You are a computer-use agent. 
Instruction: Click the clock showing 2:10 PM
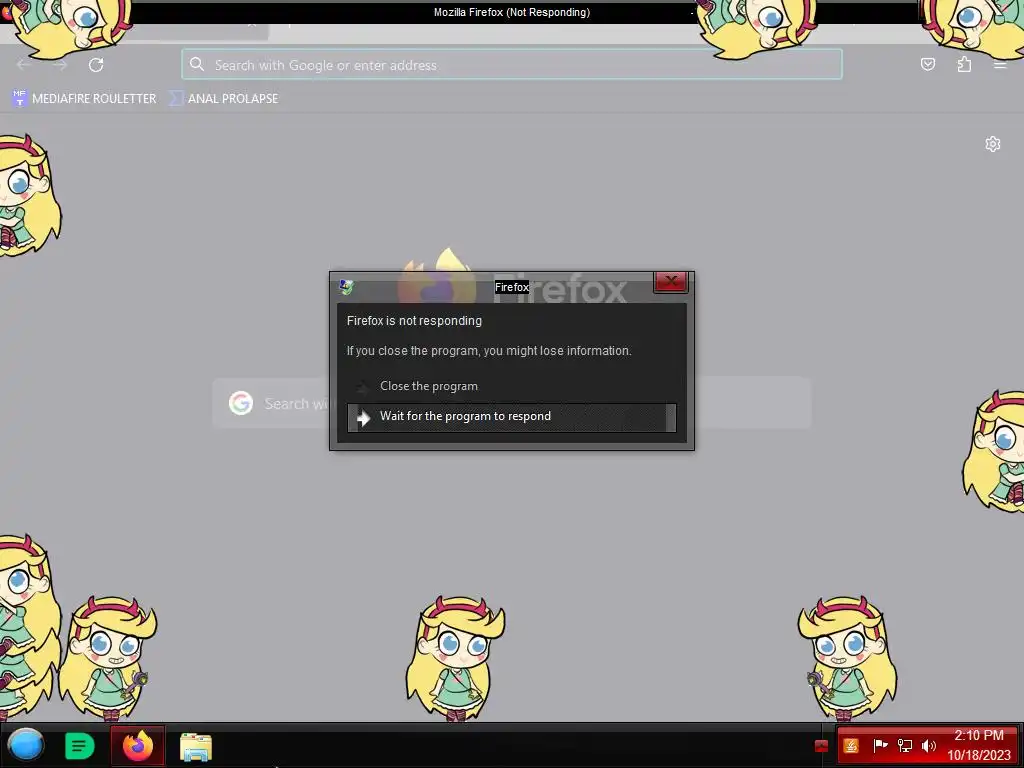point(979,745)
